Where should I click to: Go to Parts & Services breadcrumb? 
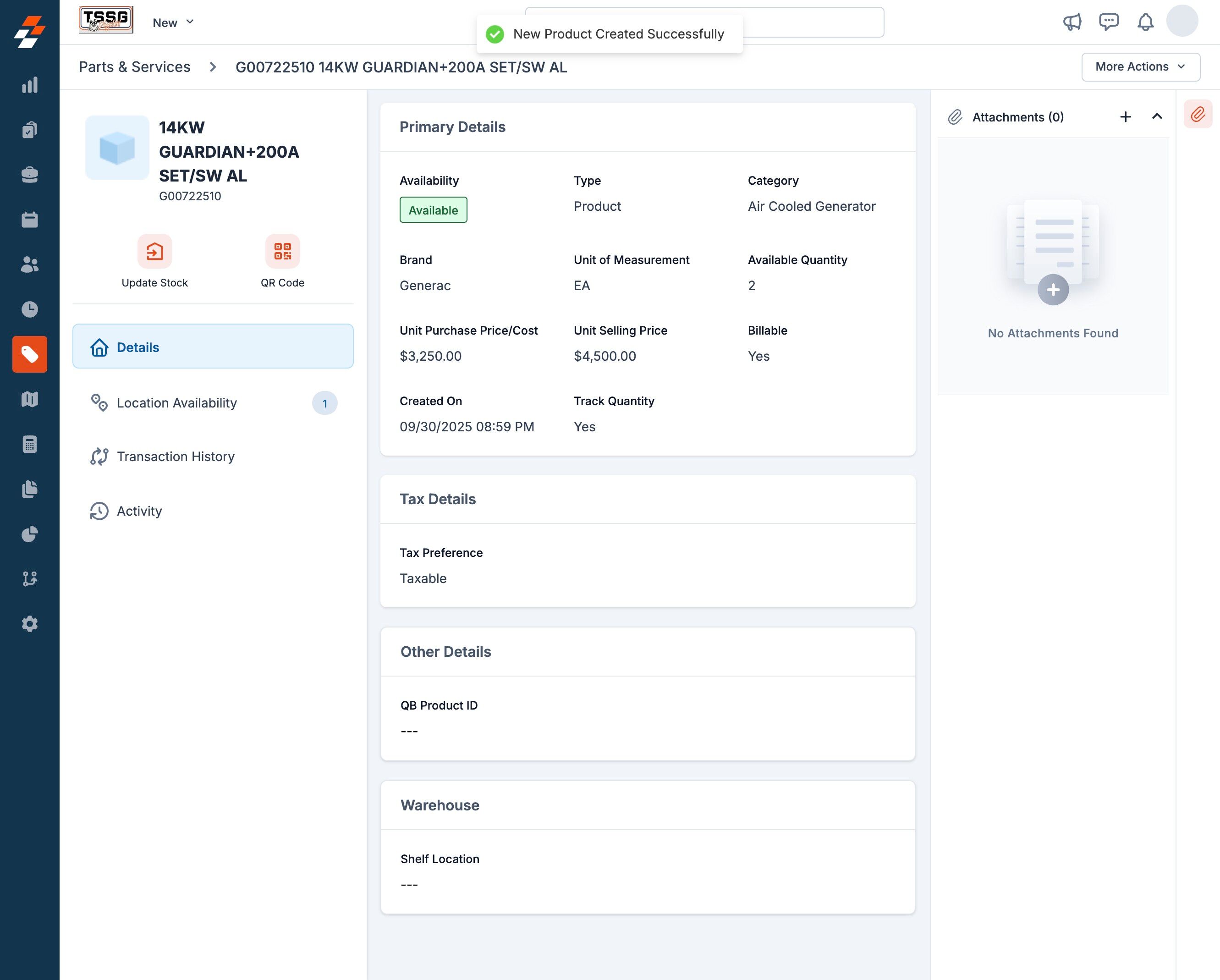135,67
